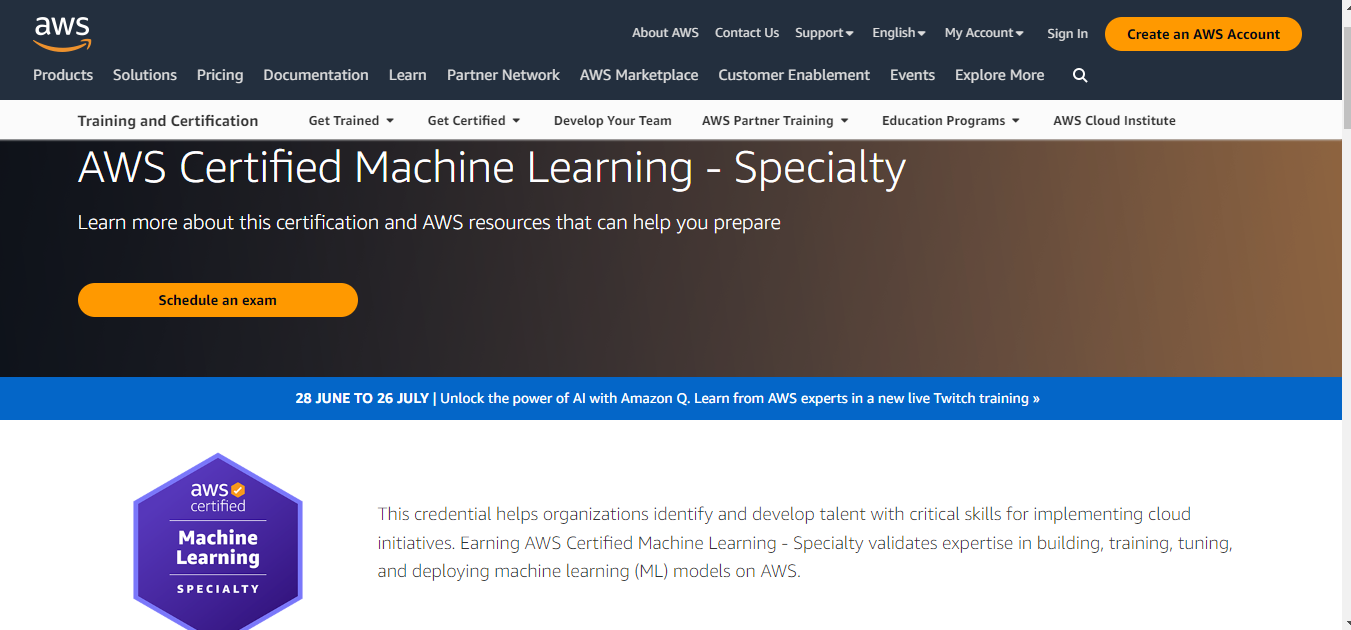Expand the Get Trained menu
This screenshot has height=630, width=1351.
point(351,121)
